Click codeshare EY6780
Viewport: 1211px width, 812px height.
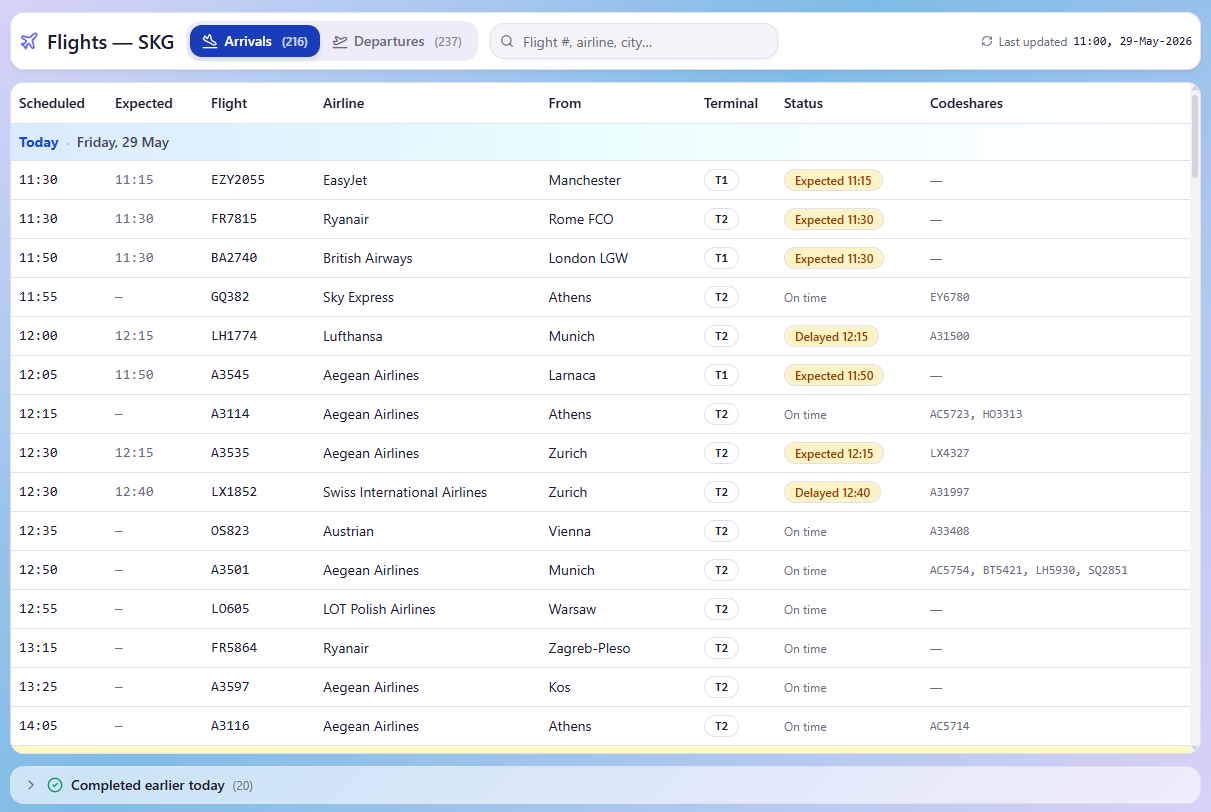949,298
